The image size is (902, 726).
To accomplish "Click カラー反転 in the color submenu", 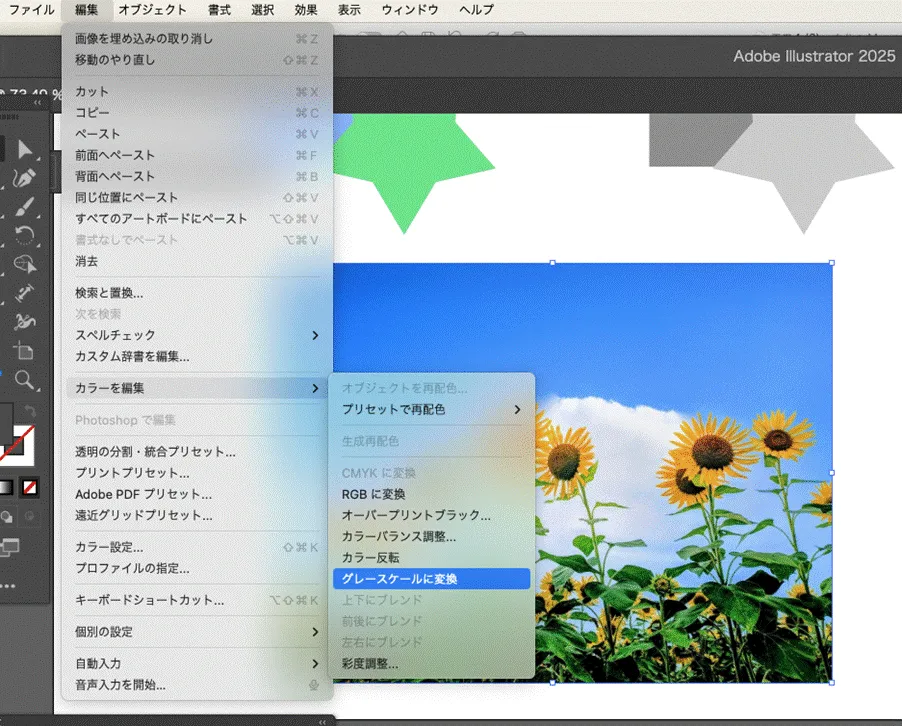I will 371,557.
